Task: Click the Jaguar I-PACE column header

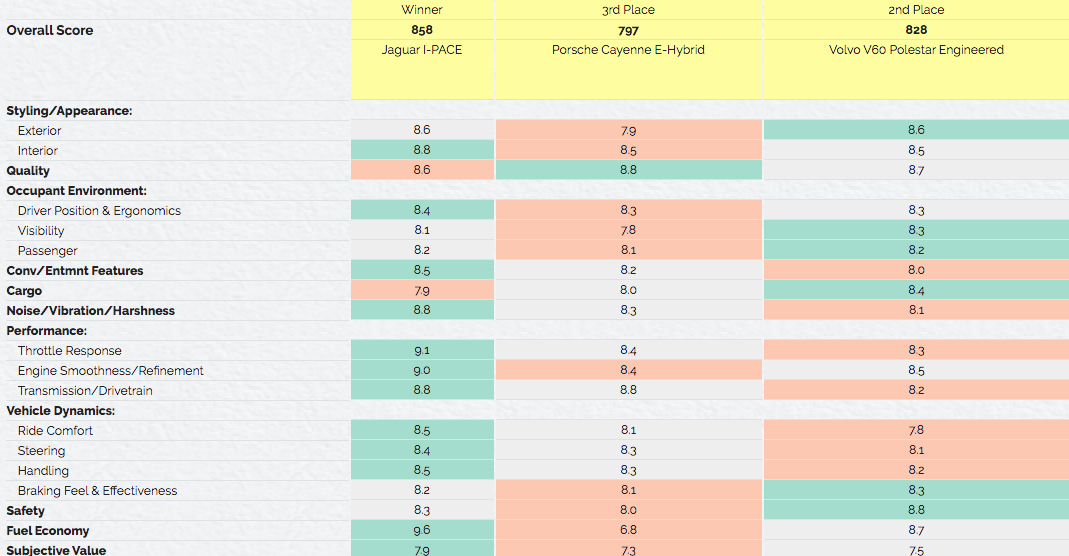Action: click(422, 50)
